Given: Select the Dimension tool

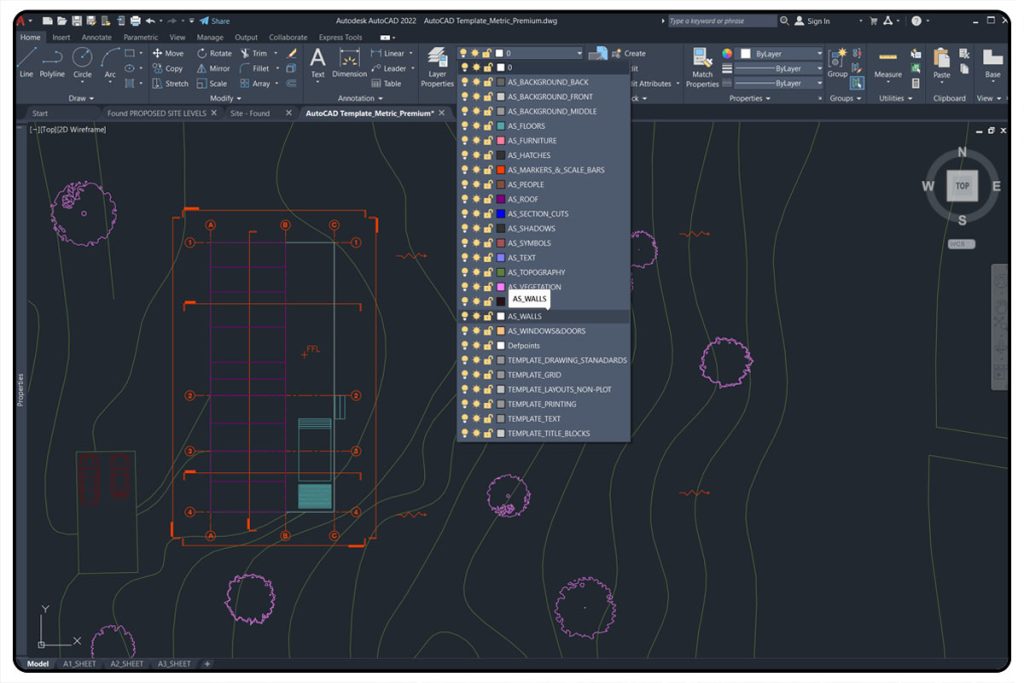Looking at the screenshot, I should click(349, 63).
